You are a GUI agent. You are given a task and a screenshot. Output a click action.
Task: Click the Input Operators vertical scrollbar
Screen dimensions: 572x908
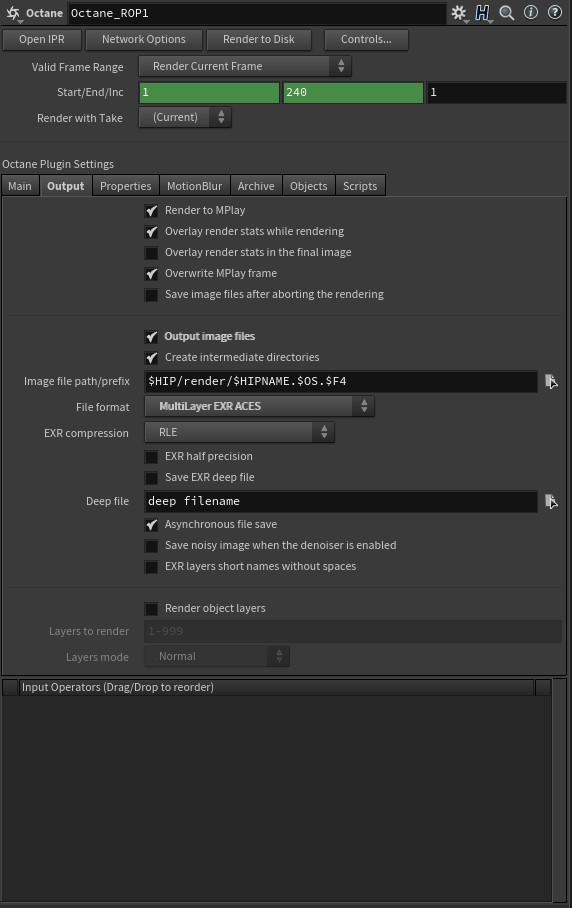click(560, 790)
